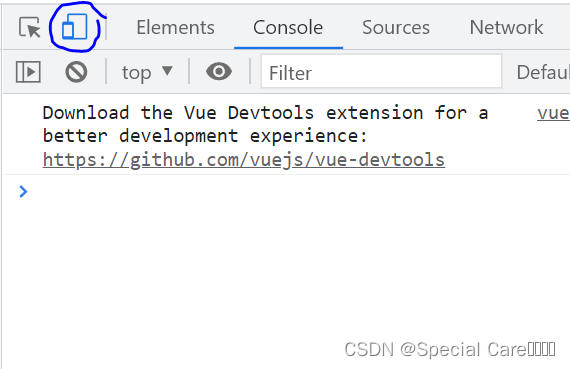Create live expression using the eye icon

[219, 71]
